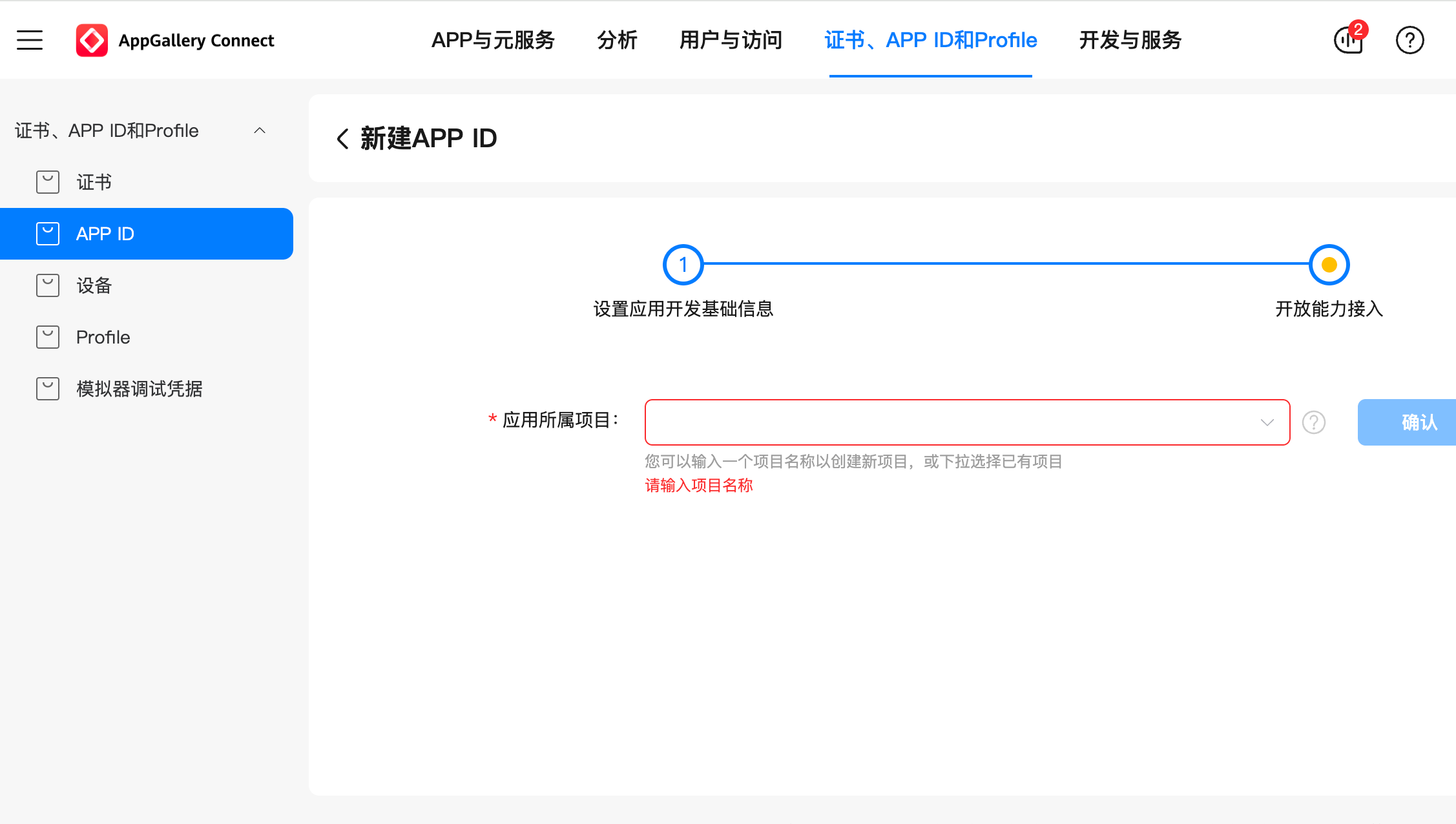The height and width of the screenshot is (824, 1456).
Task: Select the 设备 sidebar item
Action: tap(94, 285)
